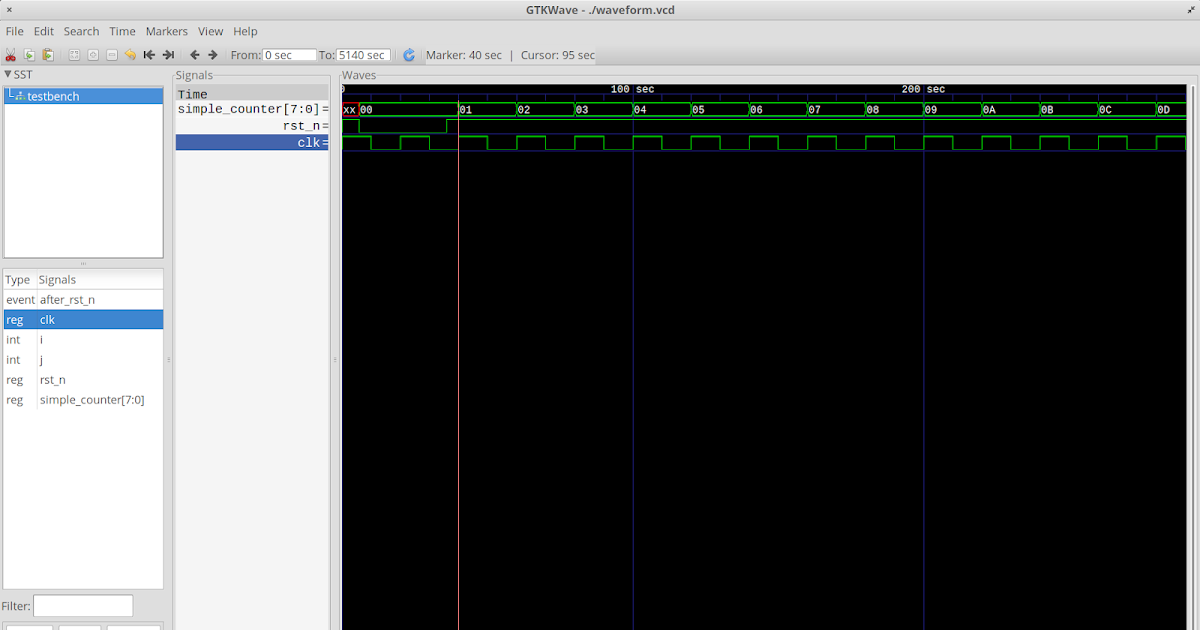Click the Zoom to End icon

[x=168, y=55]
